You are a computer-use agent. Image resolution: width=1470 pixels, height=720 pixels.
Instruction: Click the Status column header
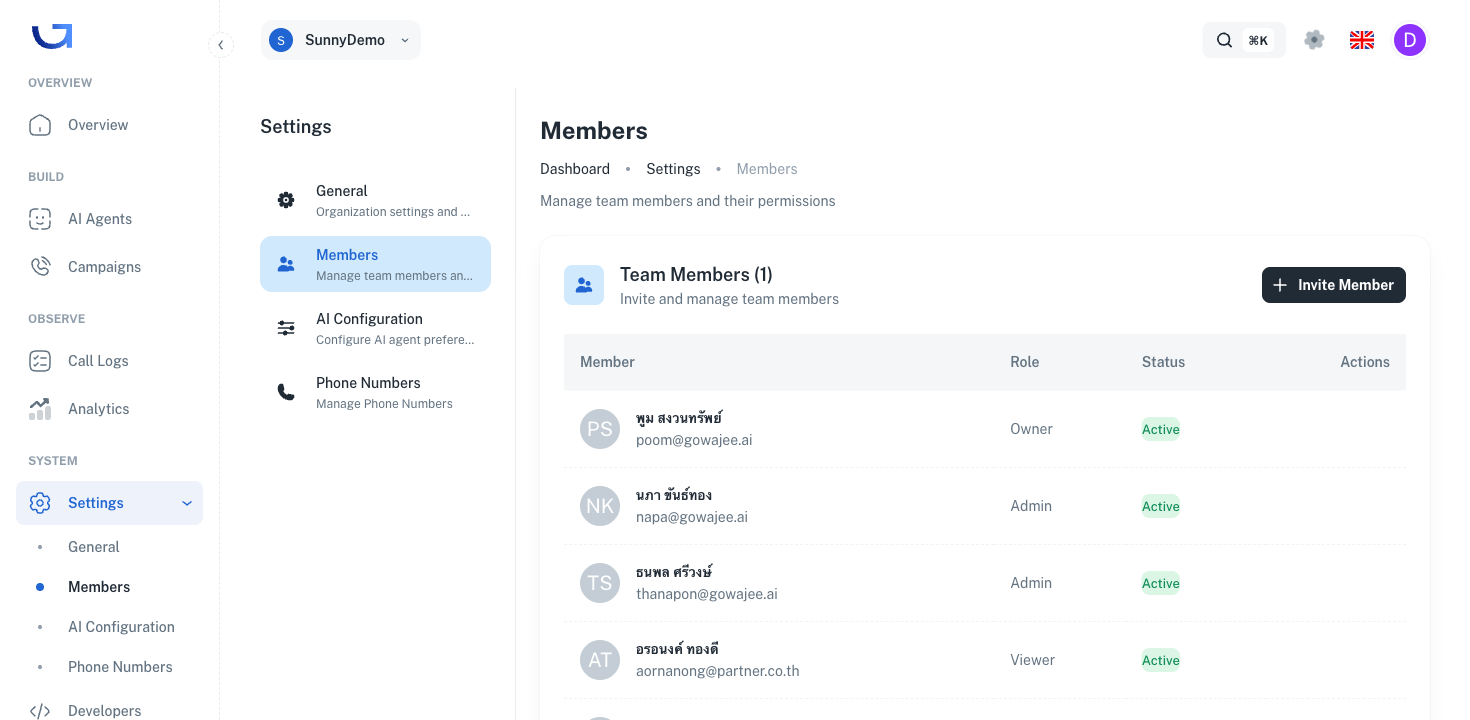tap(1163, 362)
